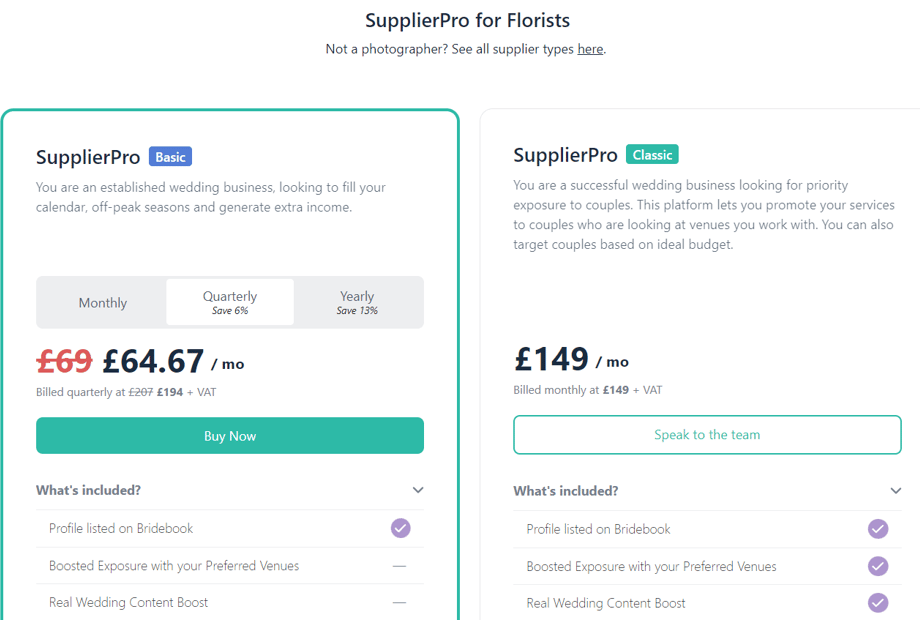
Task: Click Classic plan Profile listed checkmark icon
Action: [878, 528]
